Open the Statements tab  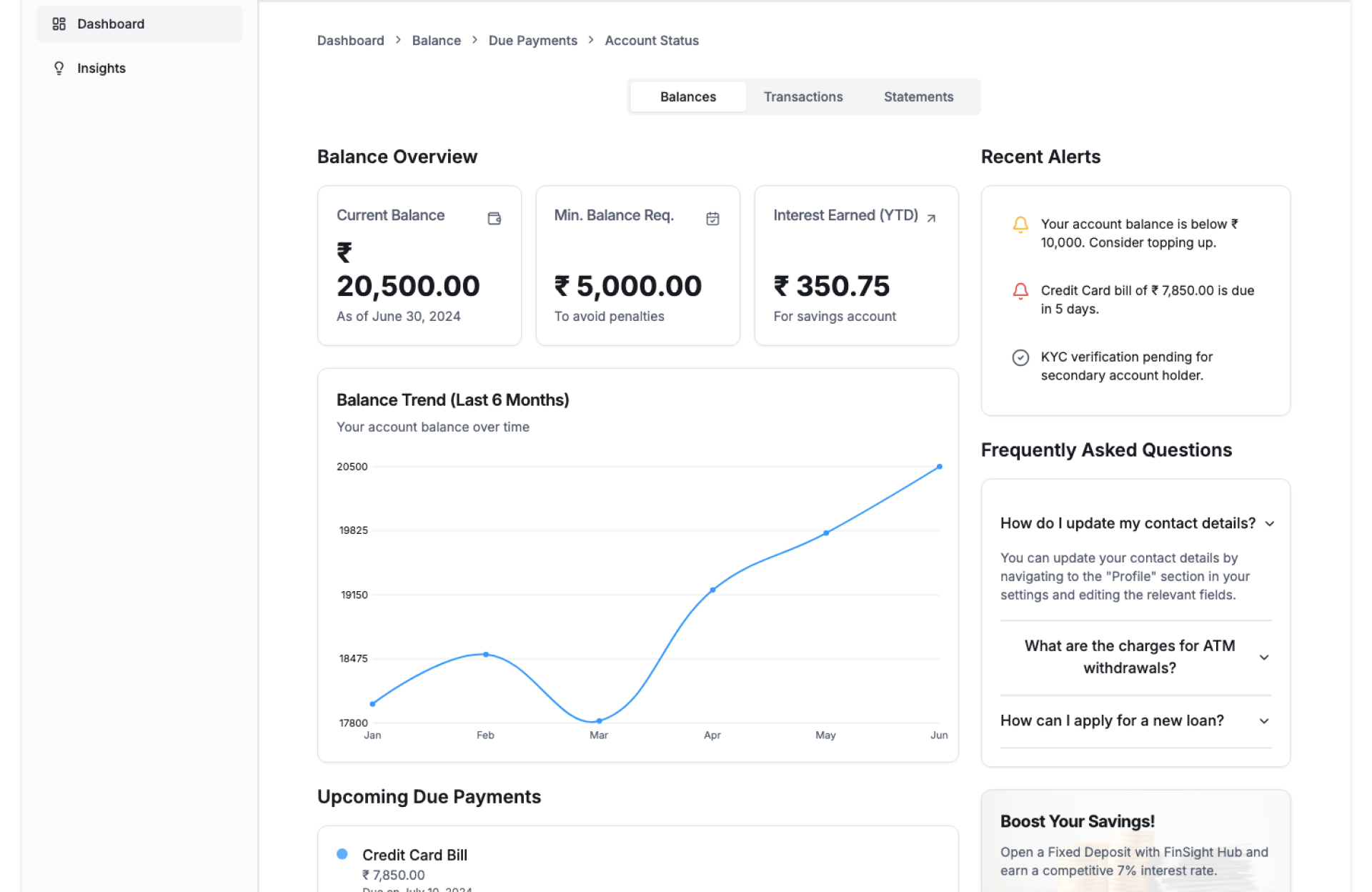point(918,96)
